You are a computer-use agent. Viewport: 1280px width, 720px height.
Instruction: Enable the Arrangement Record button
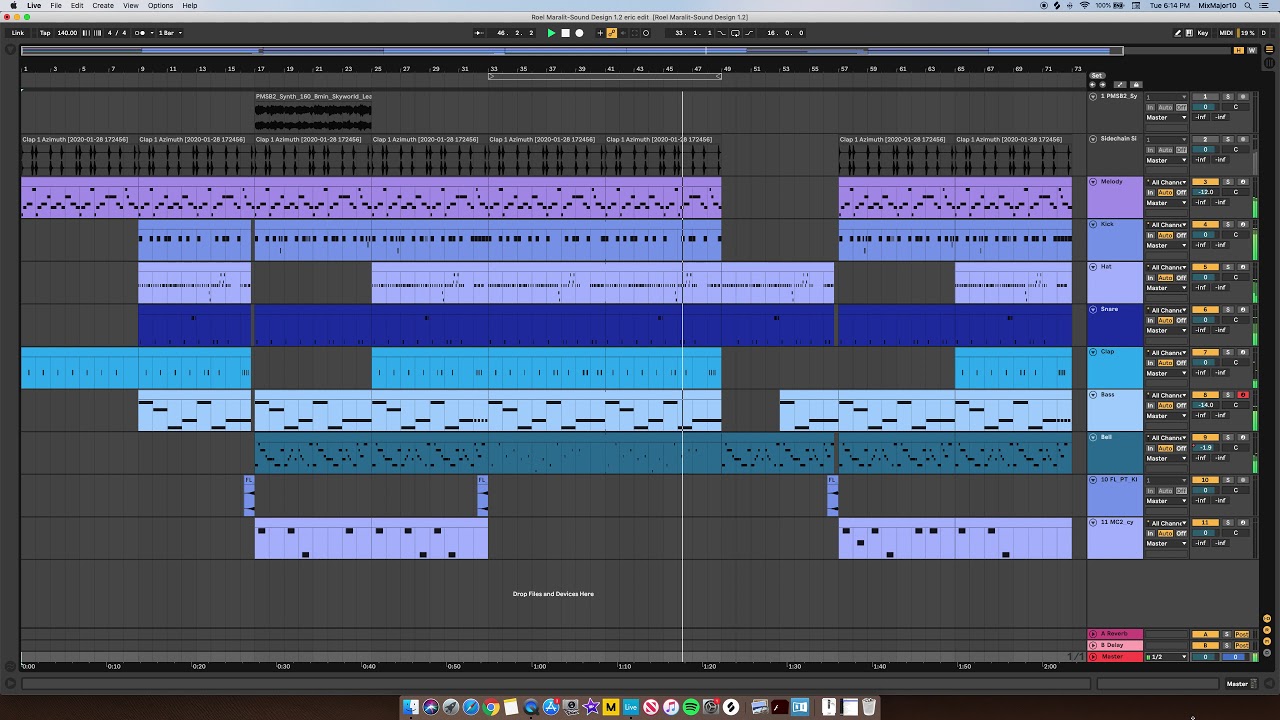[579, 33]
